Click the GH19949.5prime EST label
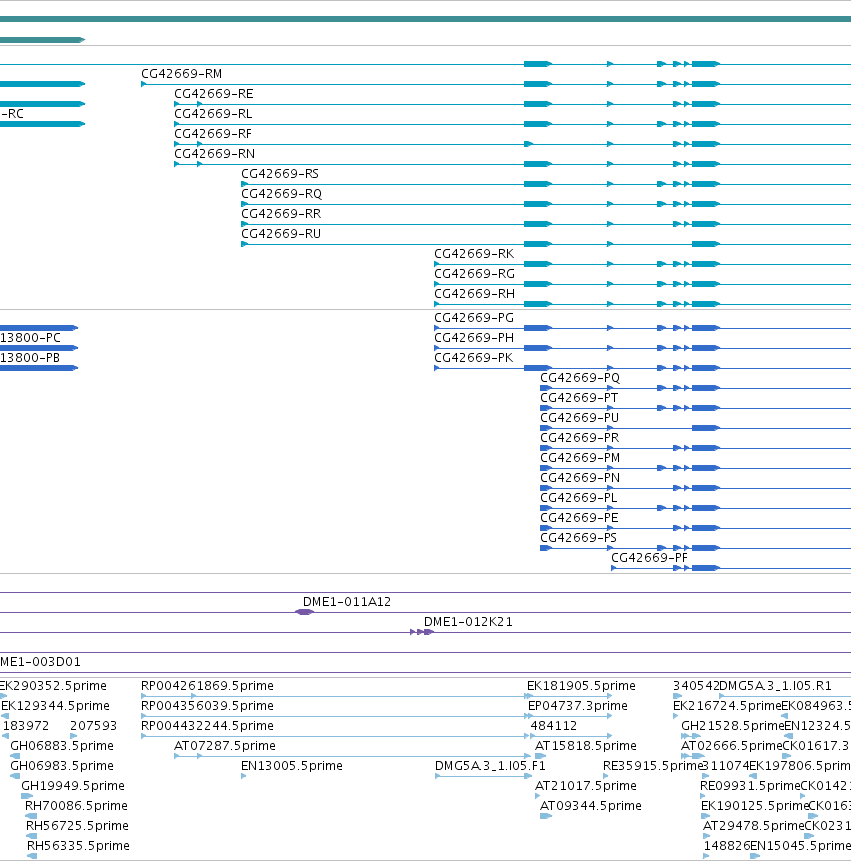The image size is (851, 861). 73,786
